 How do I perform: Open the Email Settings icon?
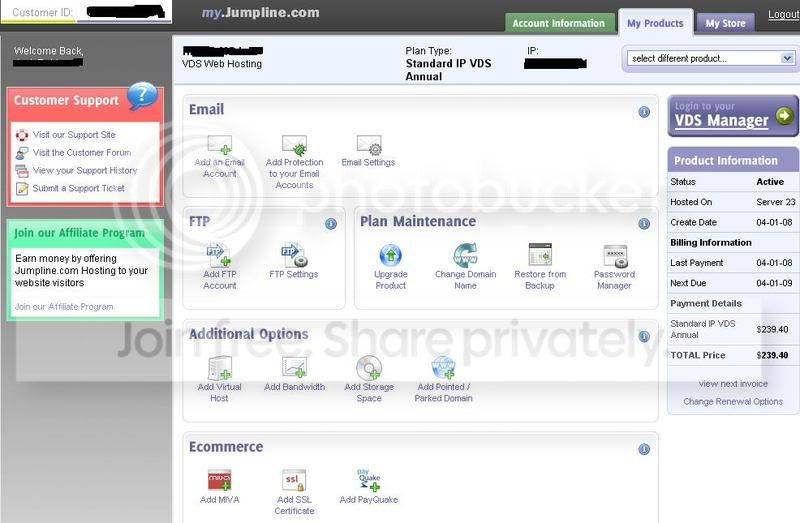[x=369, y=145]
